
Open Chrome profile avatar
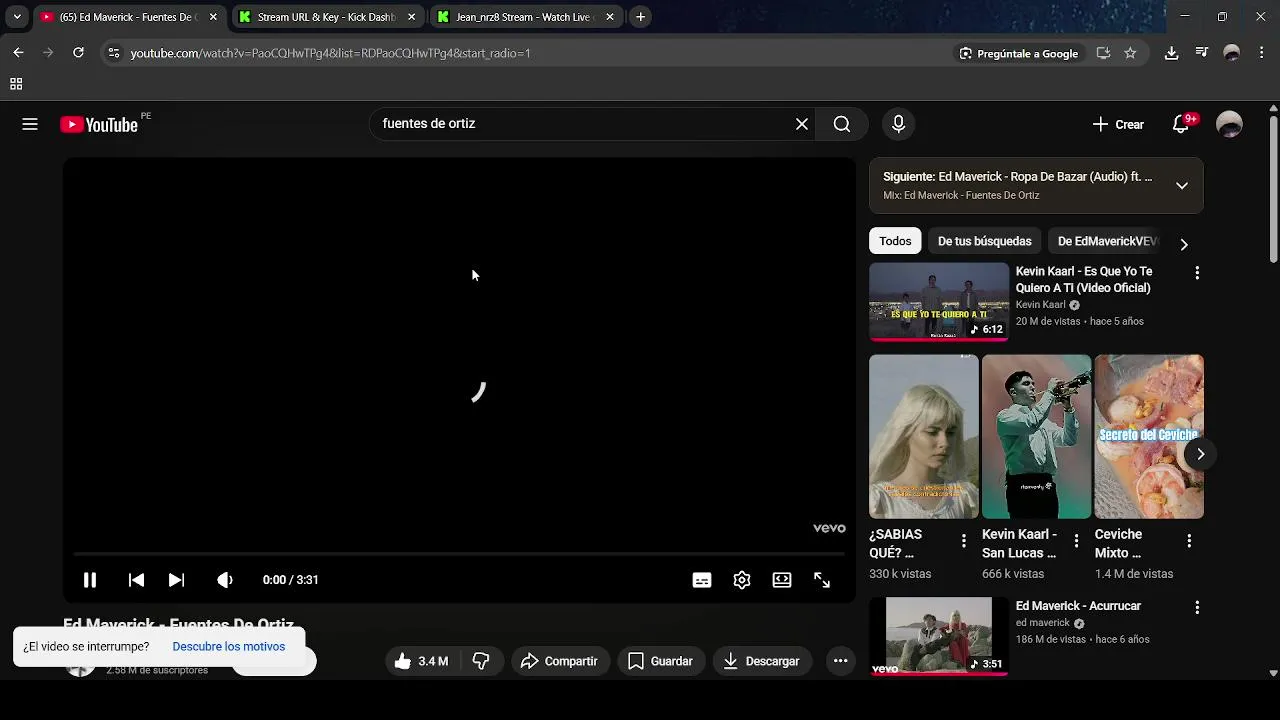point(1232,53)
